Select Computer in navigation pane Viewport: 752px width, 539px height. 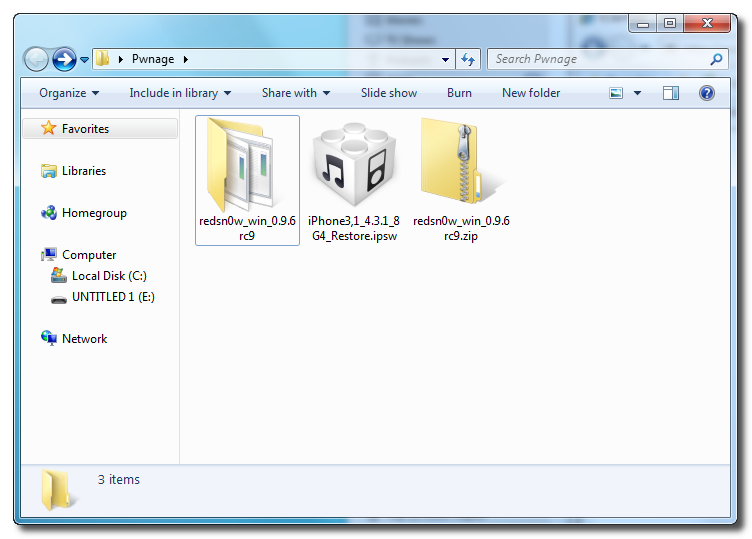[x=89, y=255]
